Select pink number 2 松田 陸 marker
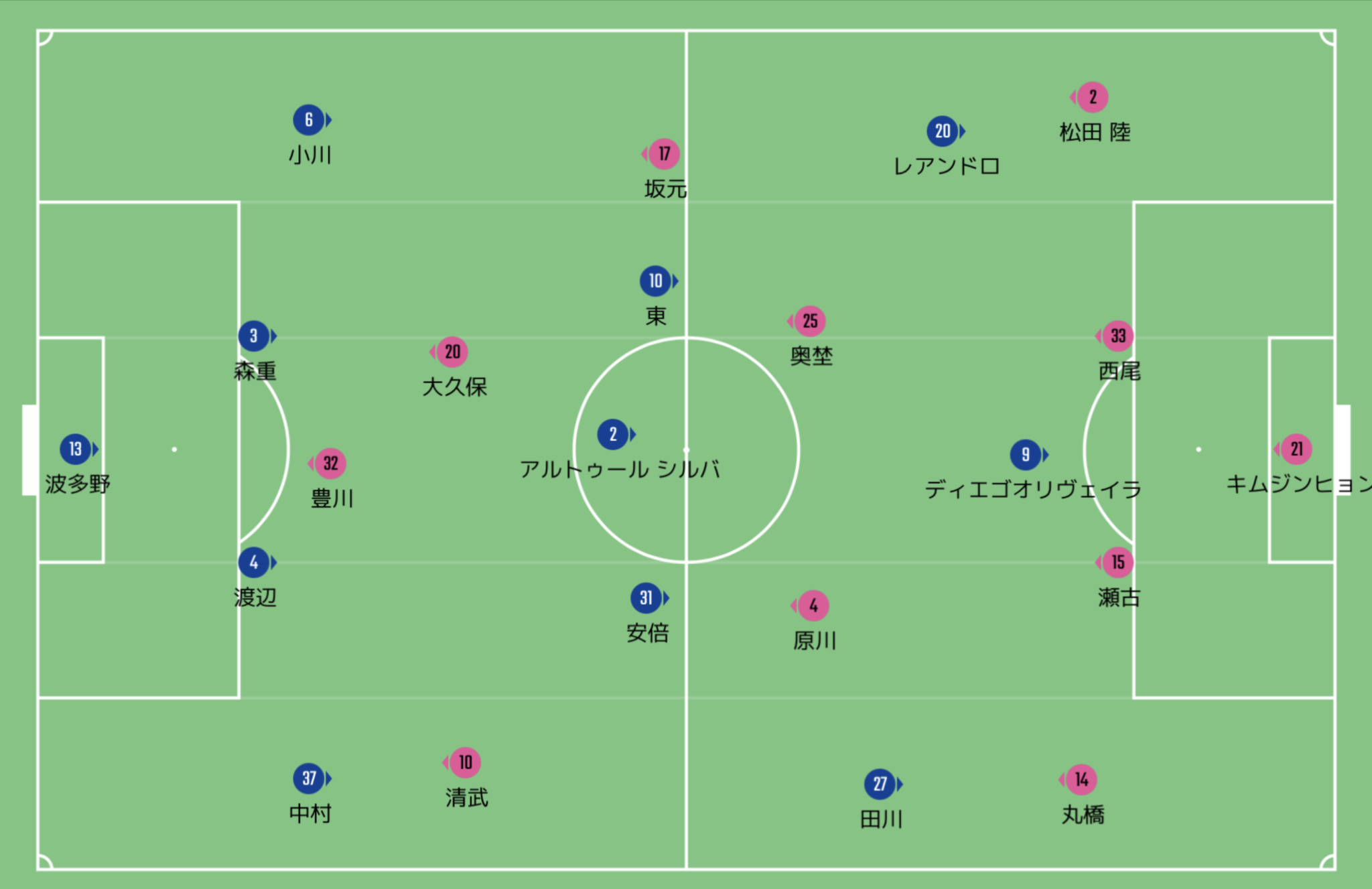 pos(1092,97)
